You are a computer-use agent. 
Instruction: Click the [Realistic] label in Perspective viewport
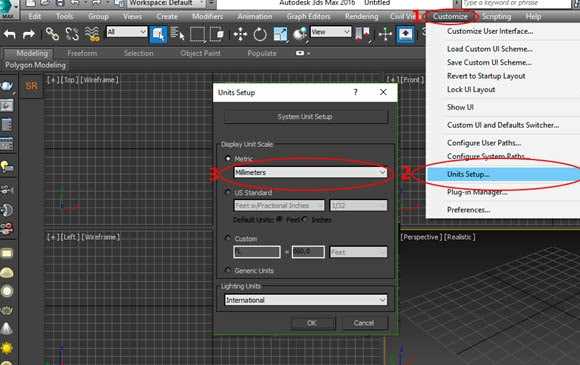(459, 237)
